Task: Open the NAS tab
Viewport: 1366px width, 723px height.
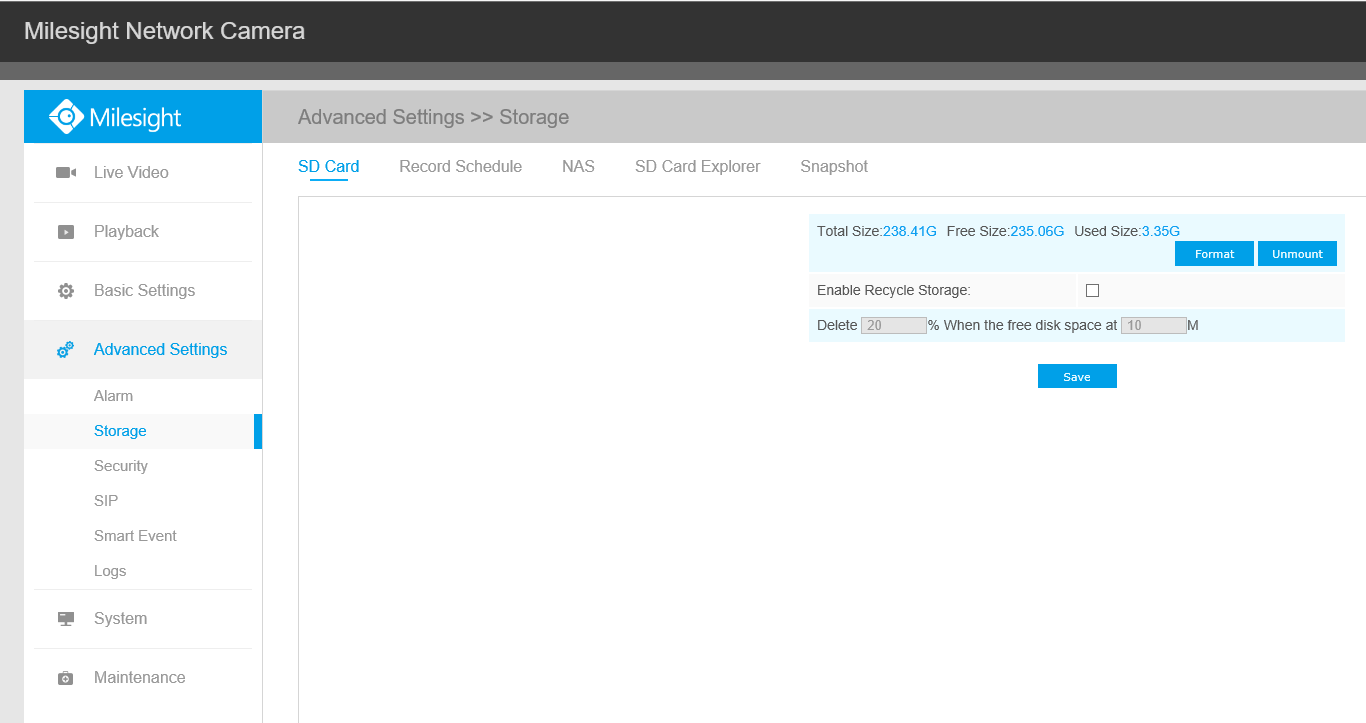Action: 578,167
